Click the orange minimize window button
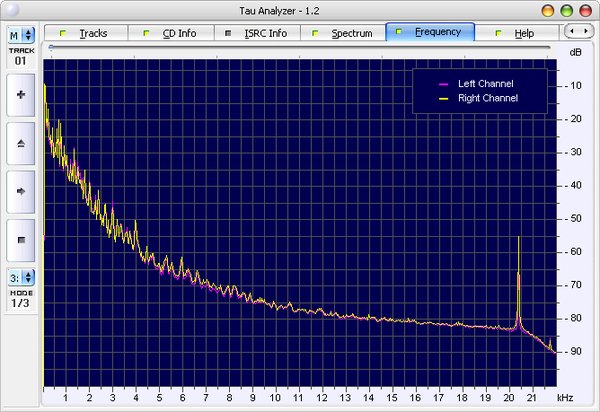This screenshot has height=412, width=600. tap(548, 11)
